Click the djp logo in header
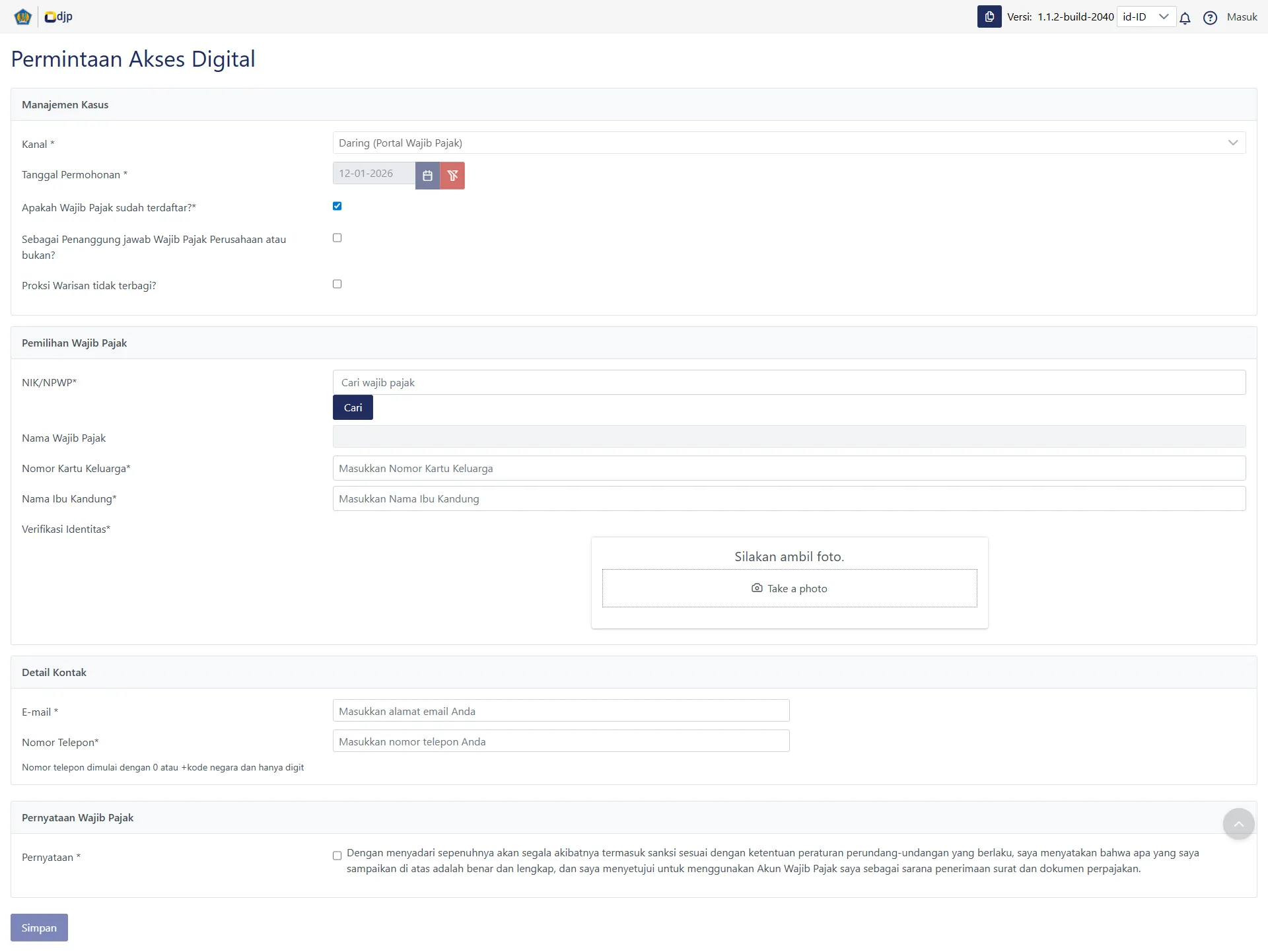 [x=59, y=17]
